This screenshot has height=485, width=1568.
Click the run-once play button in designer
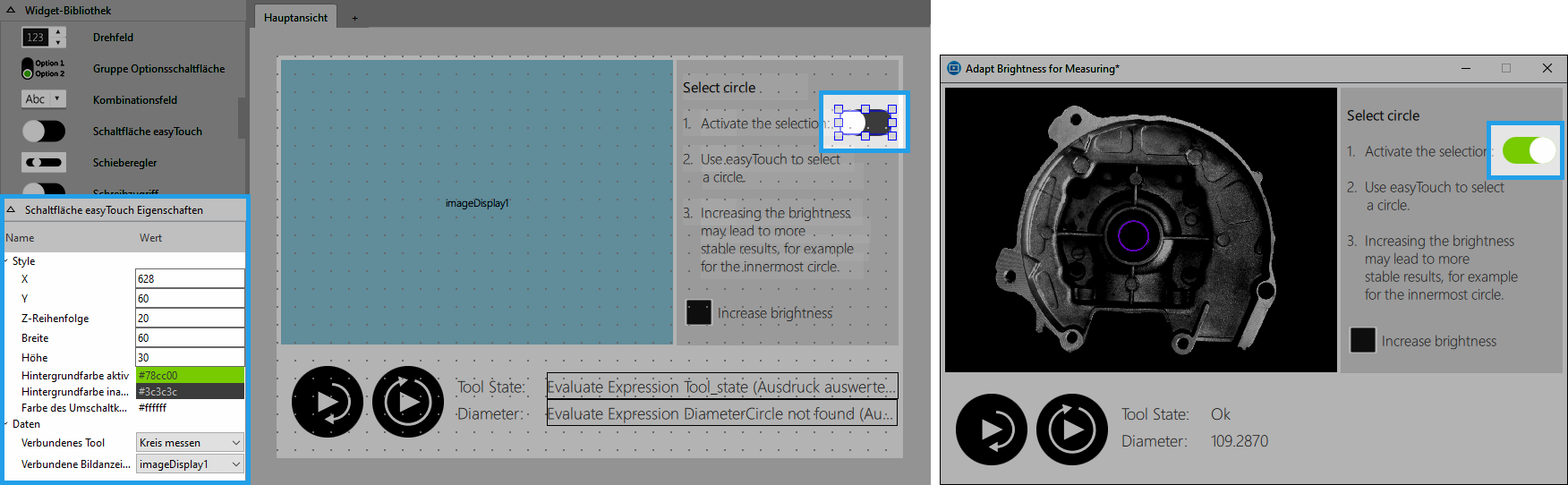pyautogui.click(x=328, y=402)
